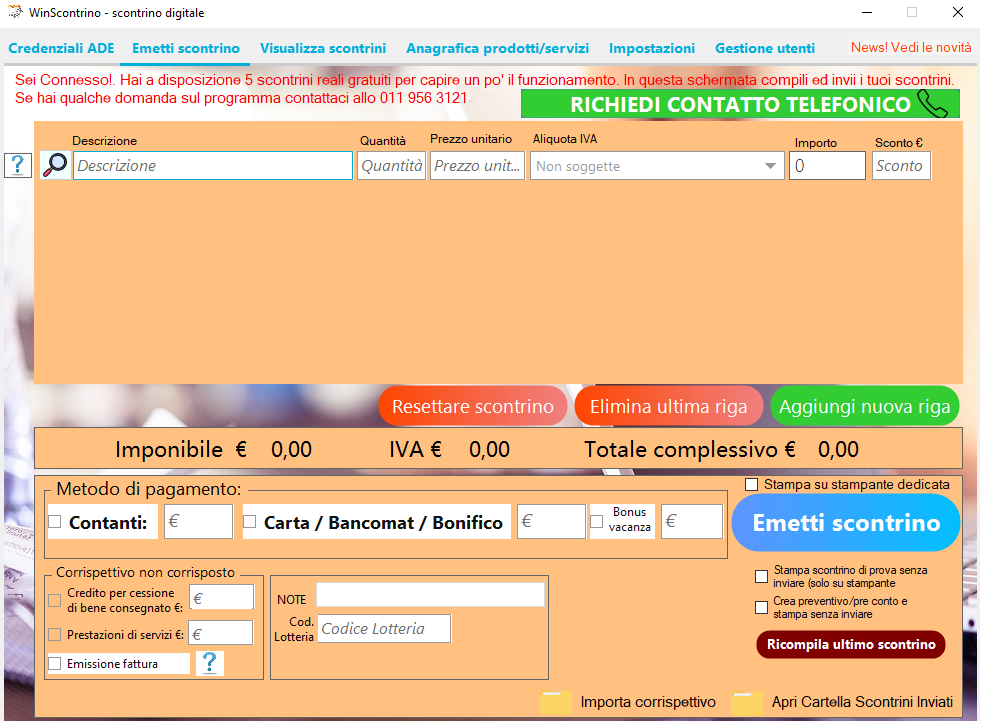Tick the Emissione fattura checkbox
Screen dimensions: 983x721
[55, 663]
